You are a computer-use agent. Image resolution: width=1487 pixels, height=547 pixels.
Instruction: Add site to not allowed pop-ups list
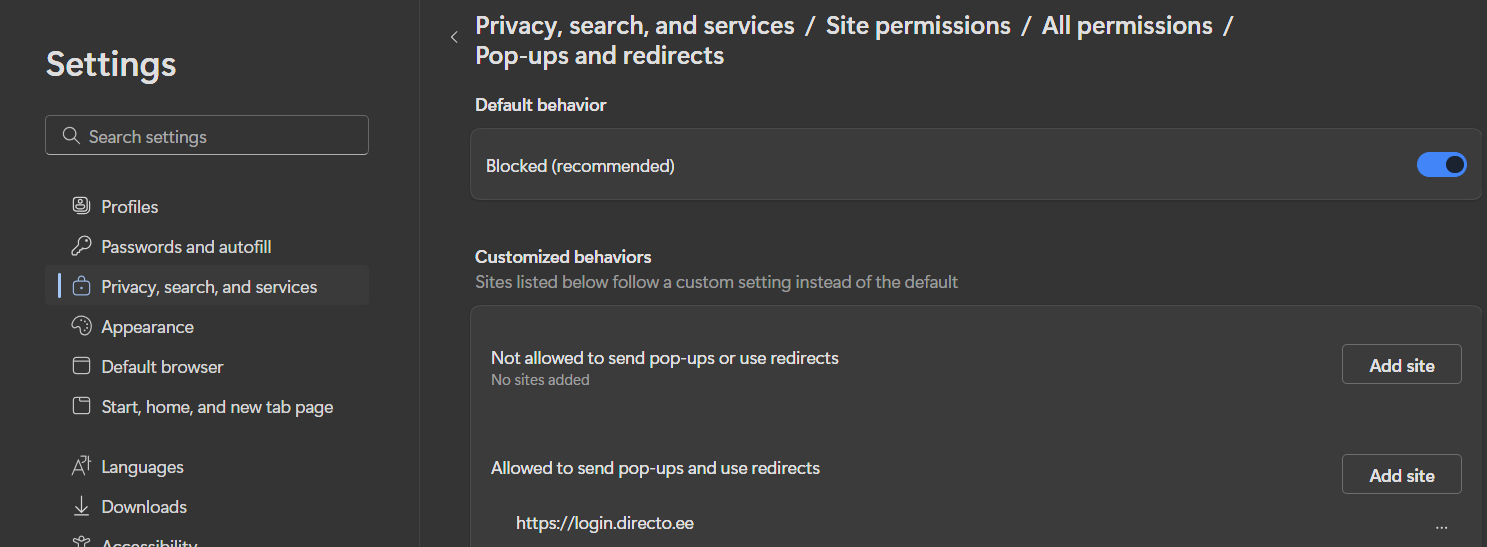[1401, 365]
